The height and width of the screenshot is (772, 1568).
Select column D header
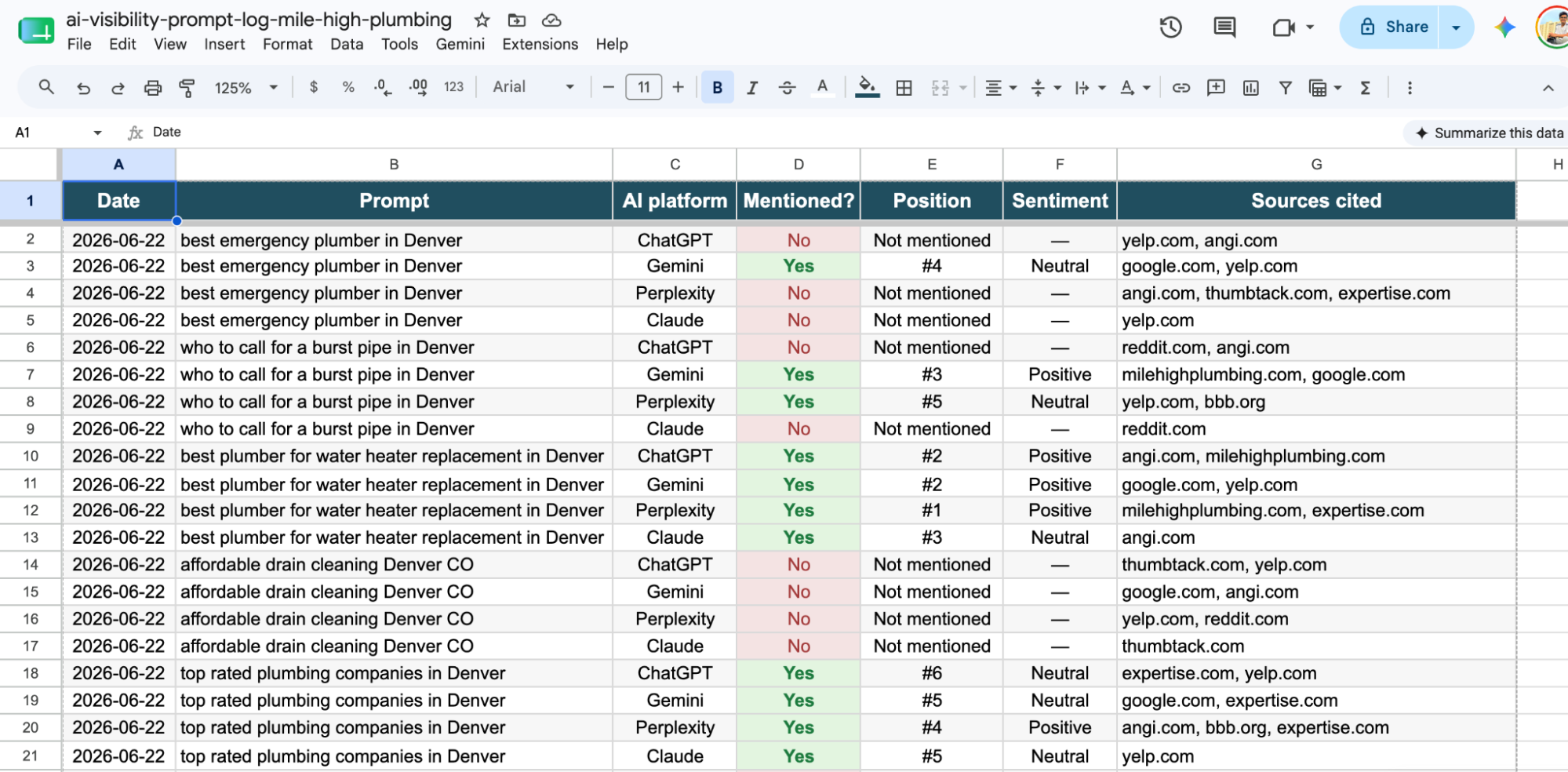pos(799,164)
